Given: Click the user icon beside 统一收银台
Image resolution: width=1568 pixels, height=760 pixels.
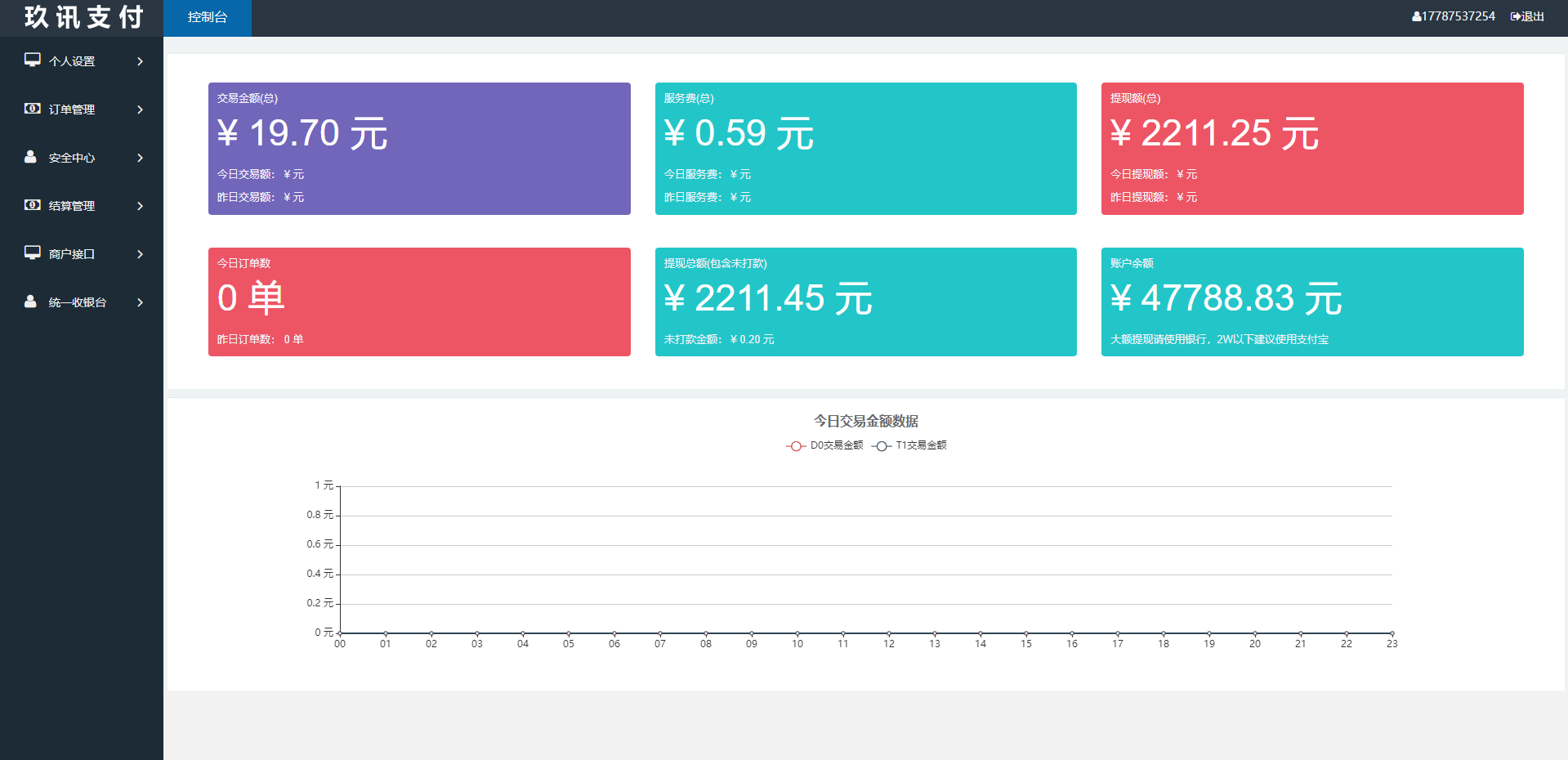Looking at the screenshot, I should click(30, 301).
